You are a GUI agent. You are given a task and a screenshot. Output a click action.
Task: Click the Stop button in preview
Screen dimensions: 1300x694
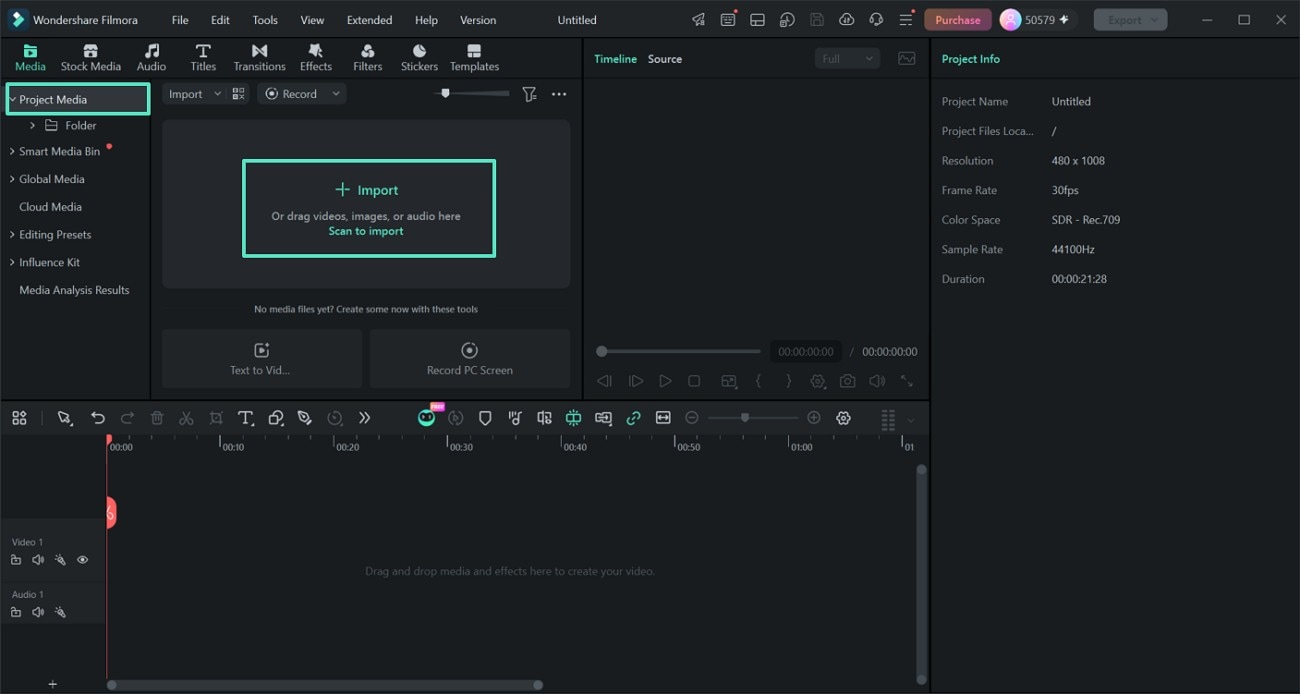point(694,381)
